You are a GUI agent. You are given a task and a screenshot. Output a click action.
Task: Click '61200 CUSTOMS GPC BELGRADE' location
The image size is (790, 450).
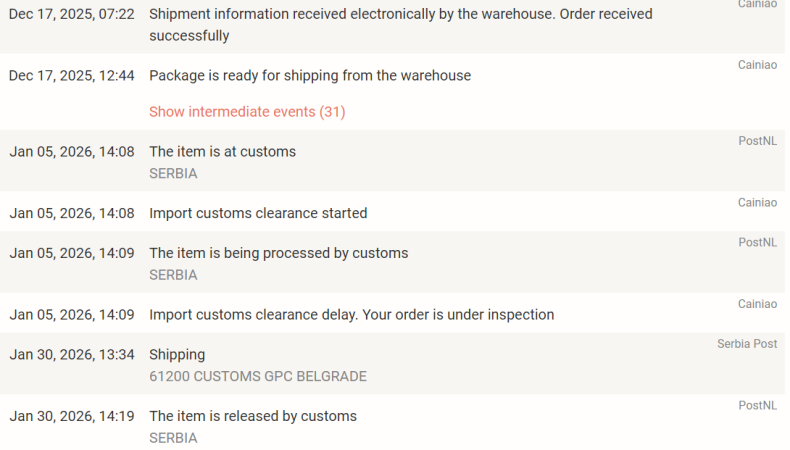(257, 377)
